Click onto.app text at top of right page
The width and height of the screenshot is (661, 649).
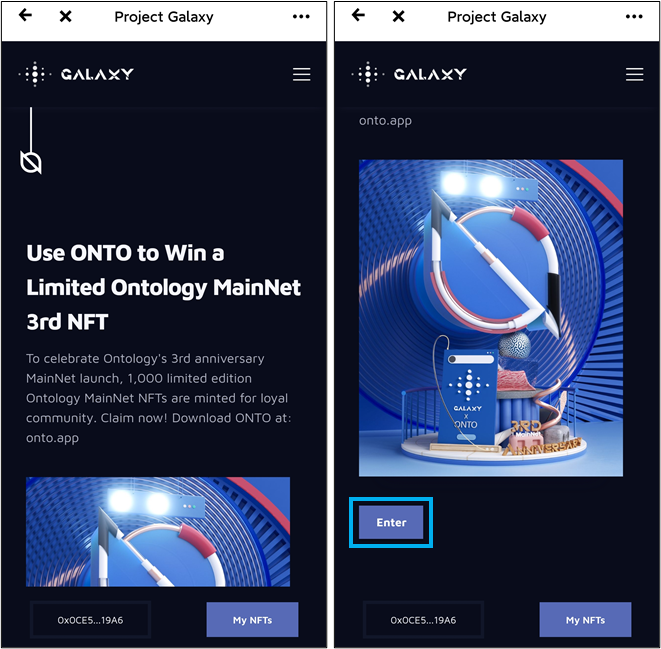click(385, 121)
